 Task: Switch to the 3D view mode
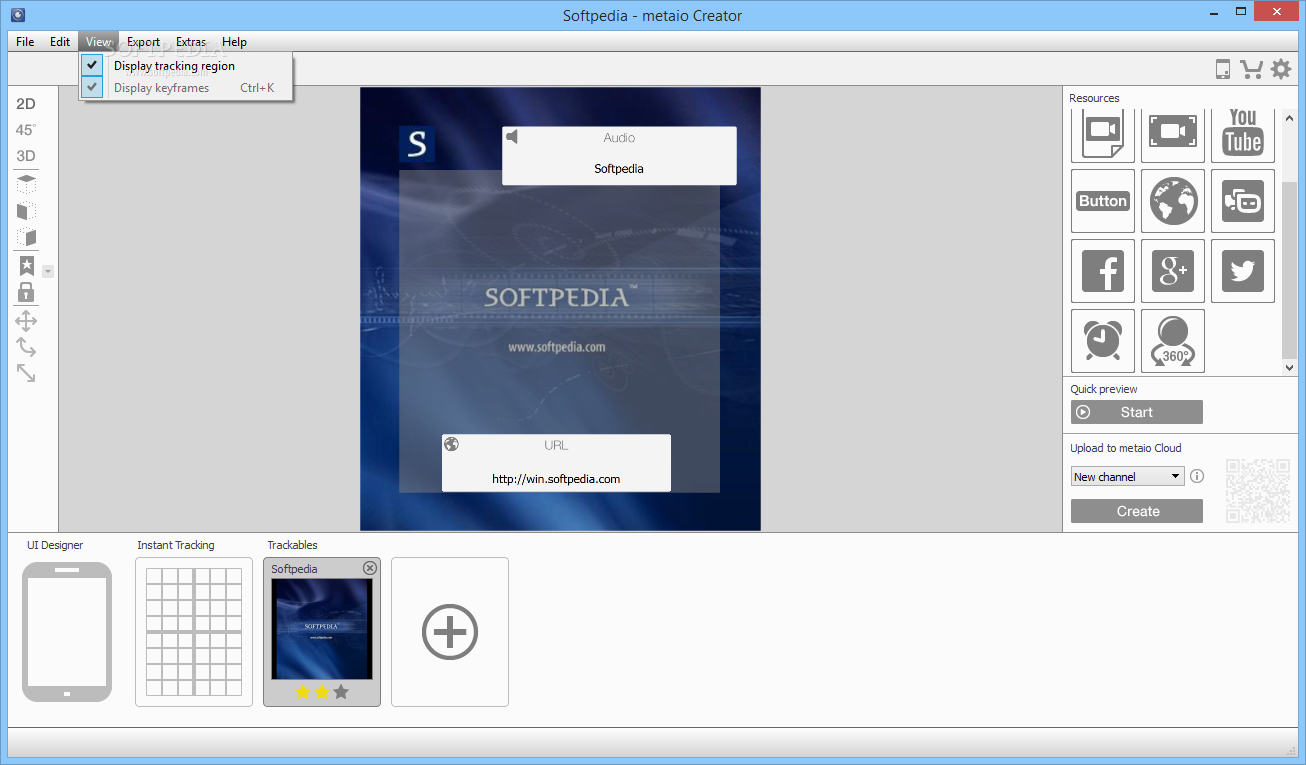pos(25,156)
